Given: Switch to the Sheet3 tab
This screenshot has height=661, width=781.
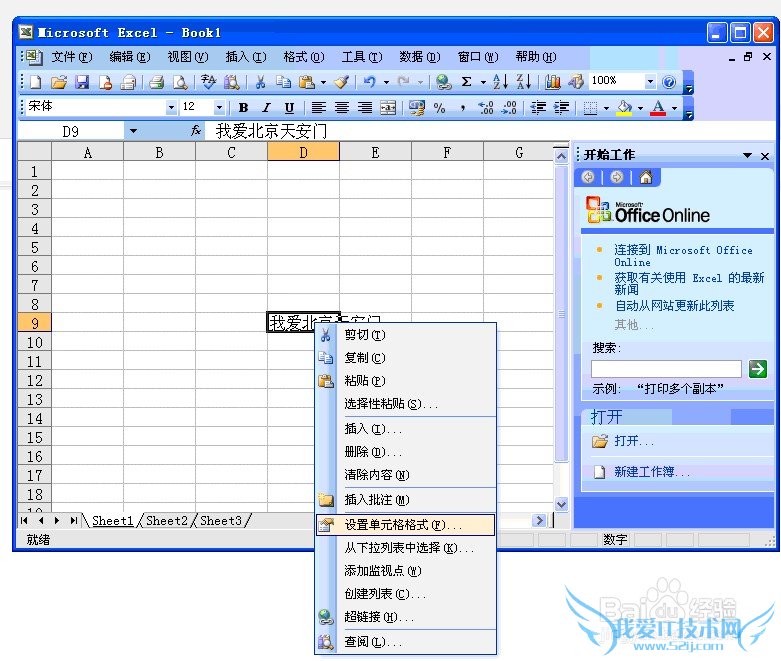Looking at the screenshot, I should coord(221,521).
